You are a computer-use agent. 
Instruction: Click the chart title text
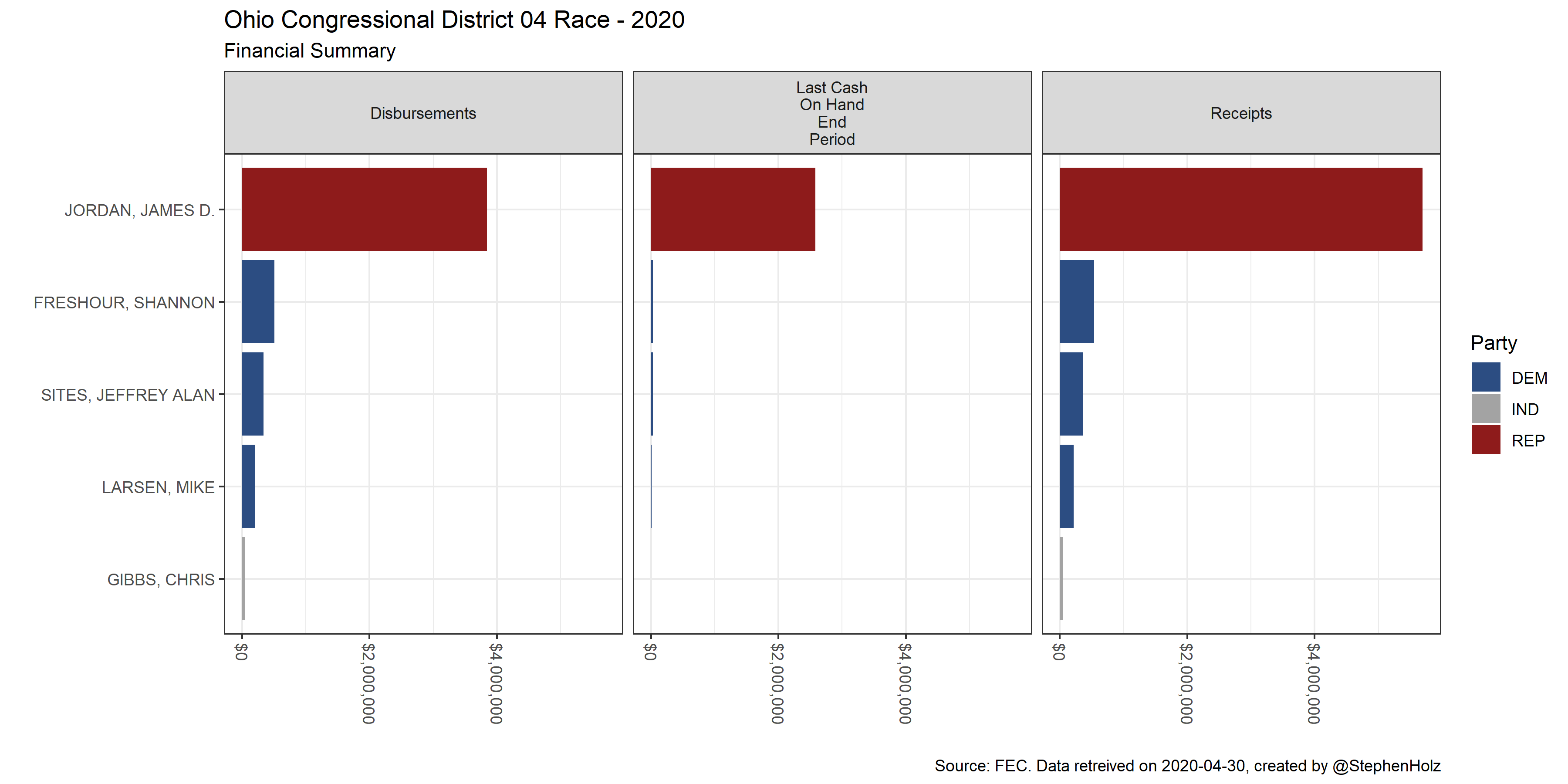coord(454,20)
